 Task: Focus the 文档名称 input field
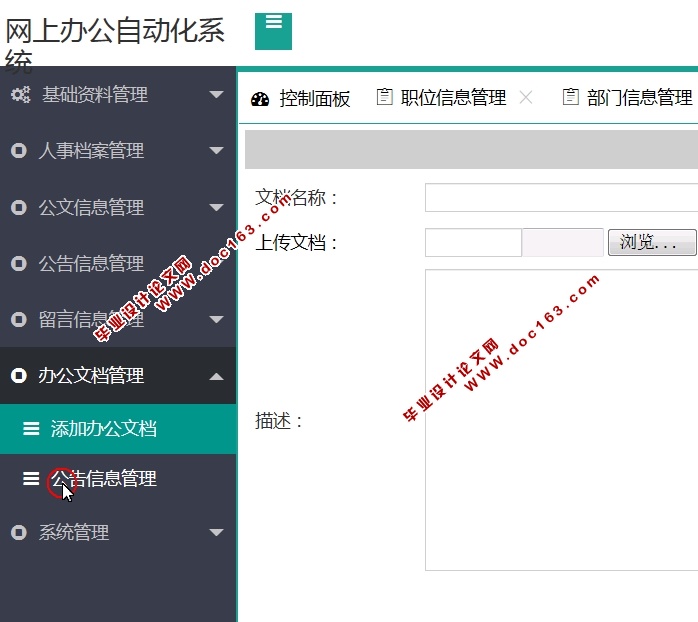(x=561, y=198)
